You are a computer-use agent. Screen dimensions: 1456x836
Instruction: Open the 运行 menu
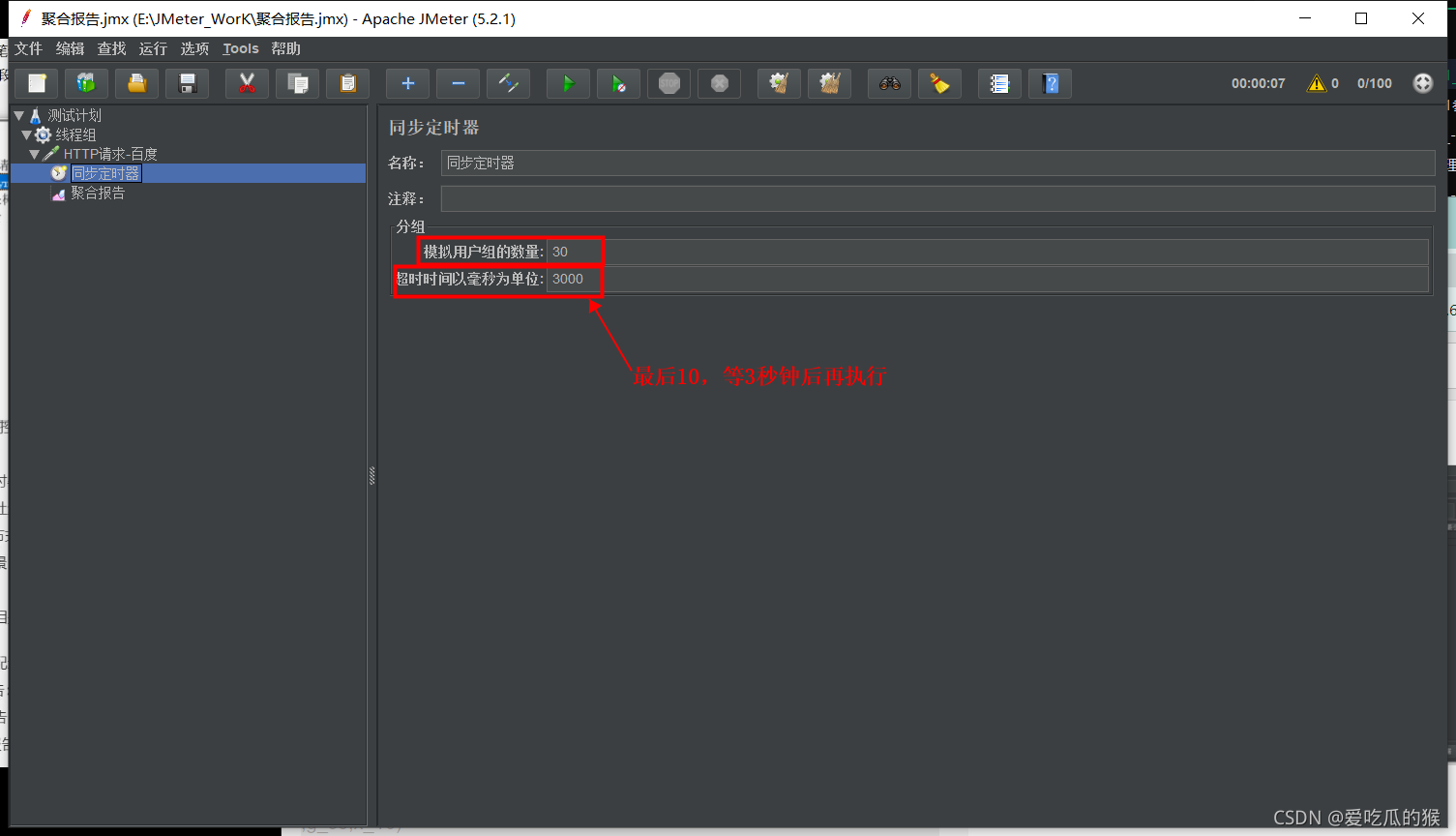click(153, 48)
